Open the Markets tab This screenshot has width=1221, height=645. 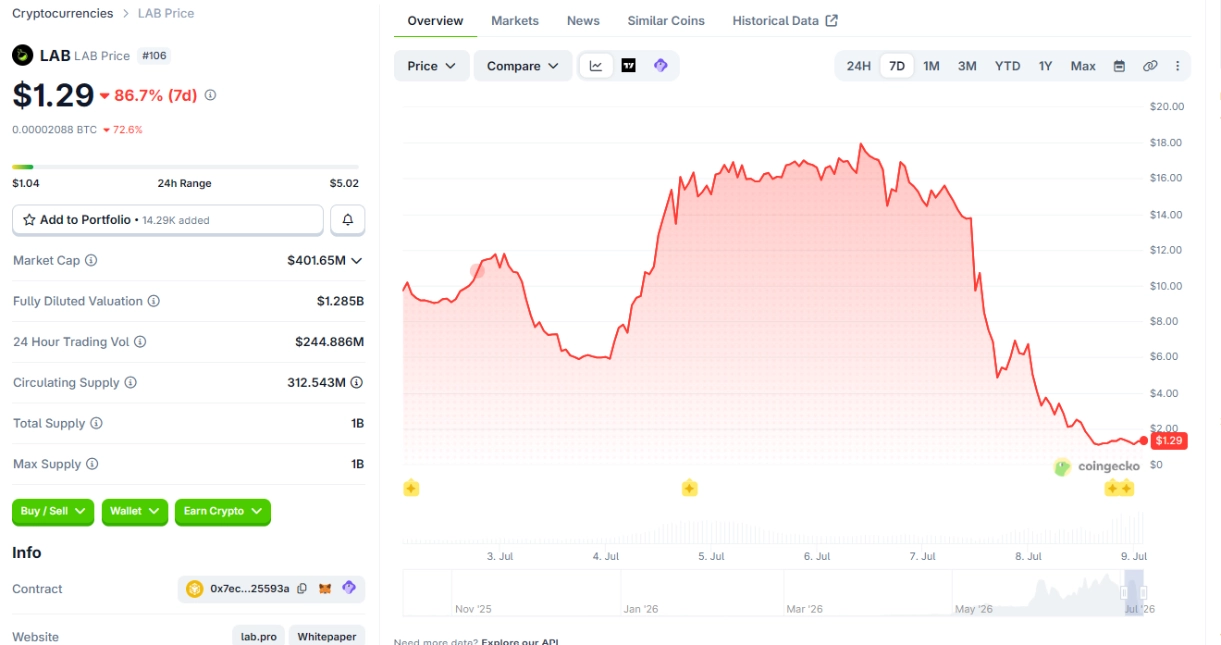pos(515,21)
